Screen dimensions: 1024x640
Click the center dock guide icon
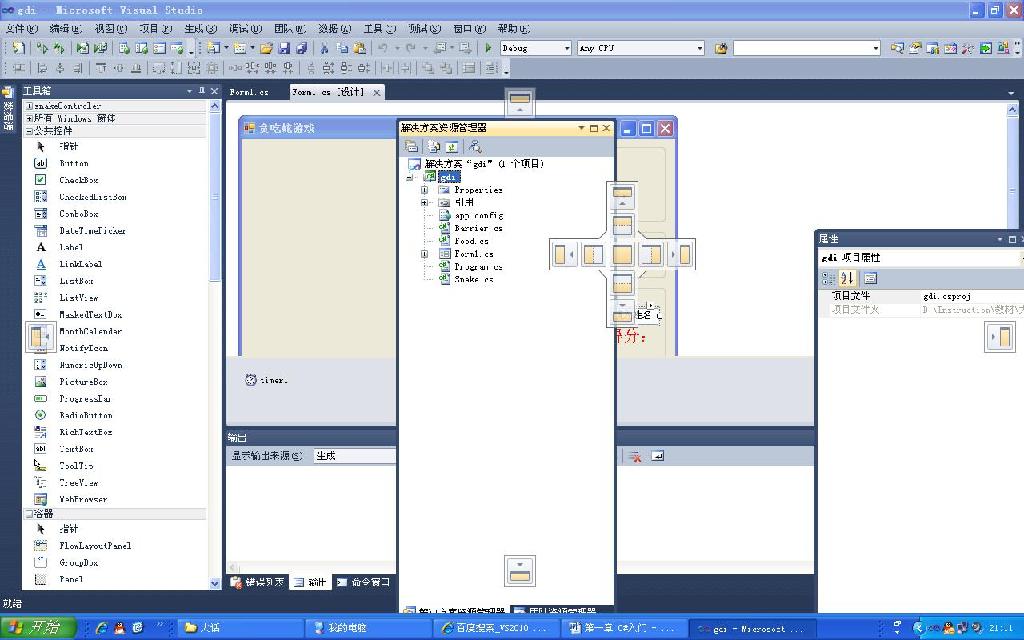coord(622,255)
